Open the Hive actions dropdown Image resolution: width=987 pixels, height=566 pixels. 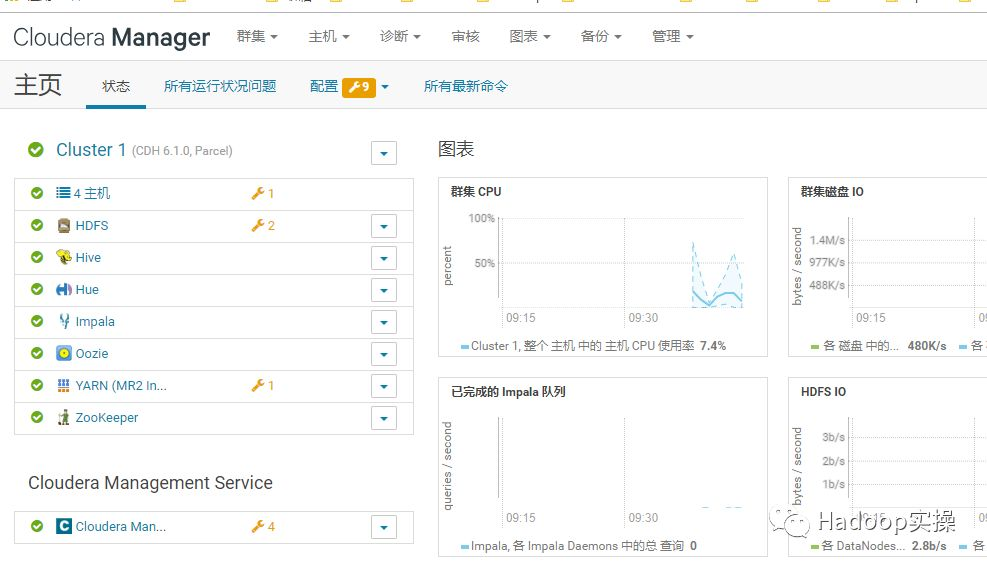tap(384, 258)
